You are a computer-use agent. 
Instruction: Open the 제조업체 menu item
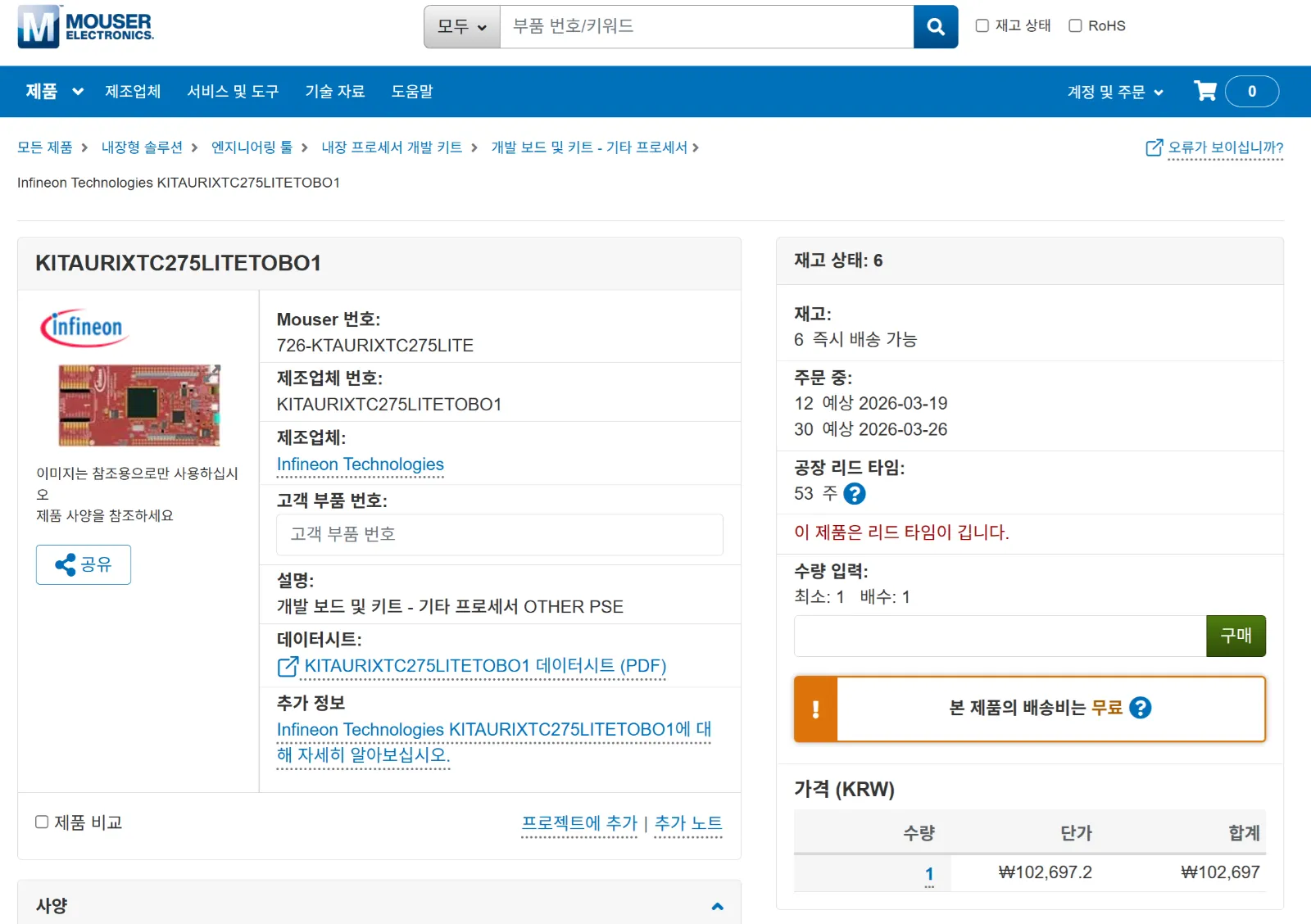[133, 92]
